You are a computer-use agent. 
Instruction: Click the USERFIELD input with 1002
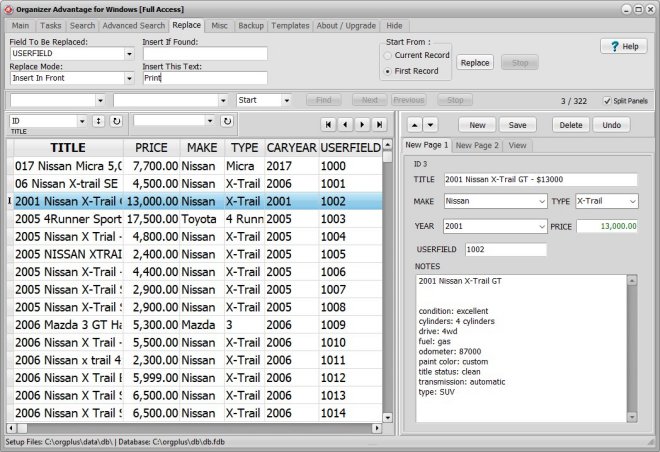click(506, 250)
